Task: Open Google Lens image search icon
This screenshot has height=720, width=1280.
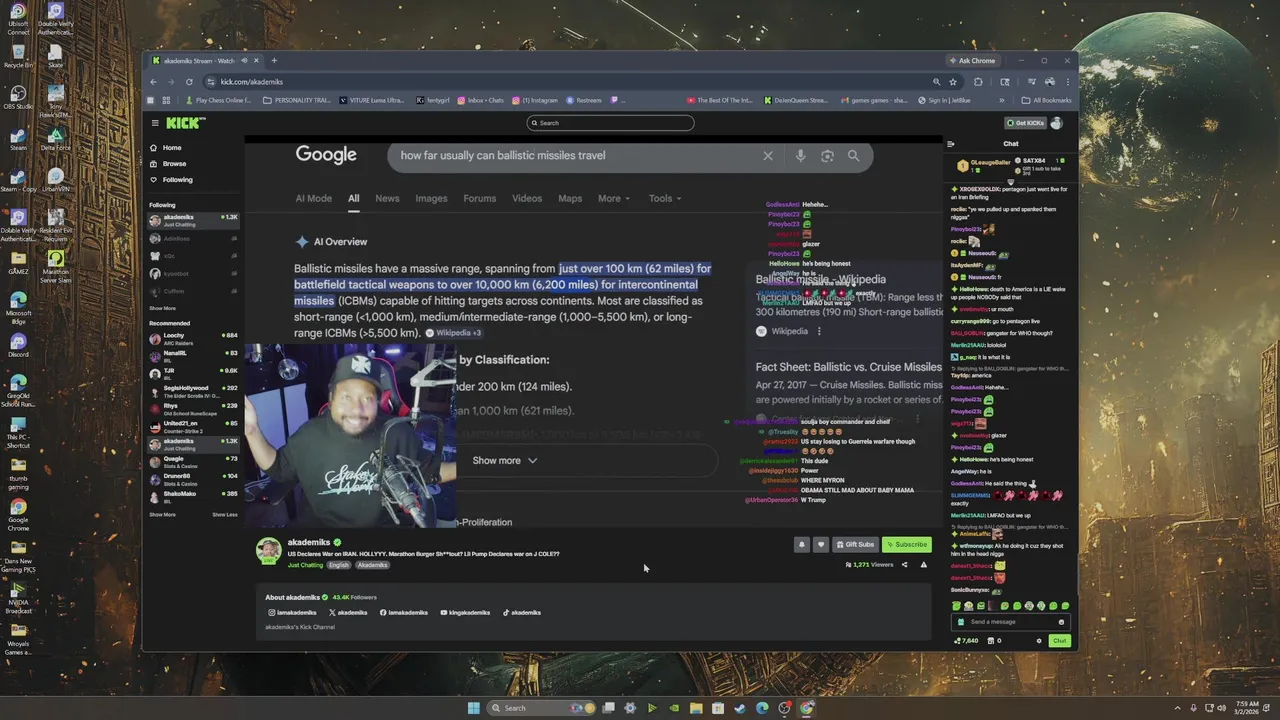Action: [x=827, y=156]
